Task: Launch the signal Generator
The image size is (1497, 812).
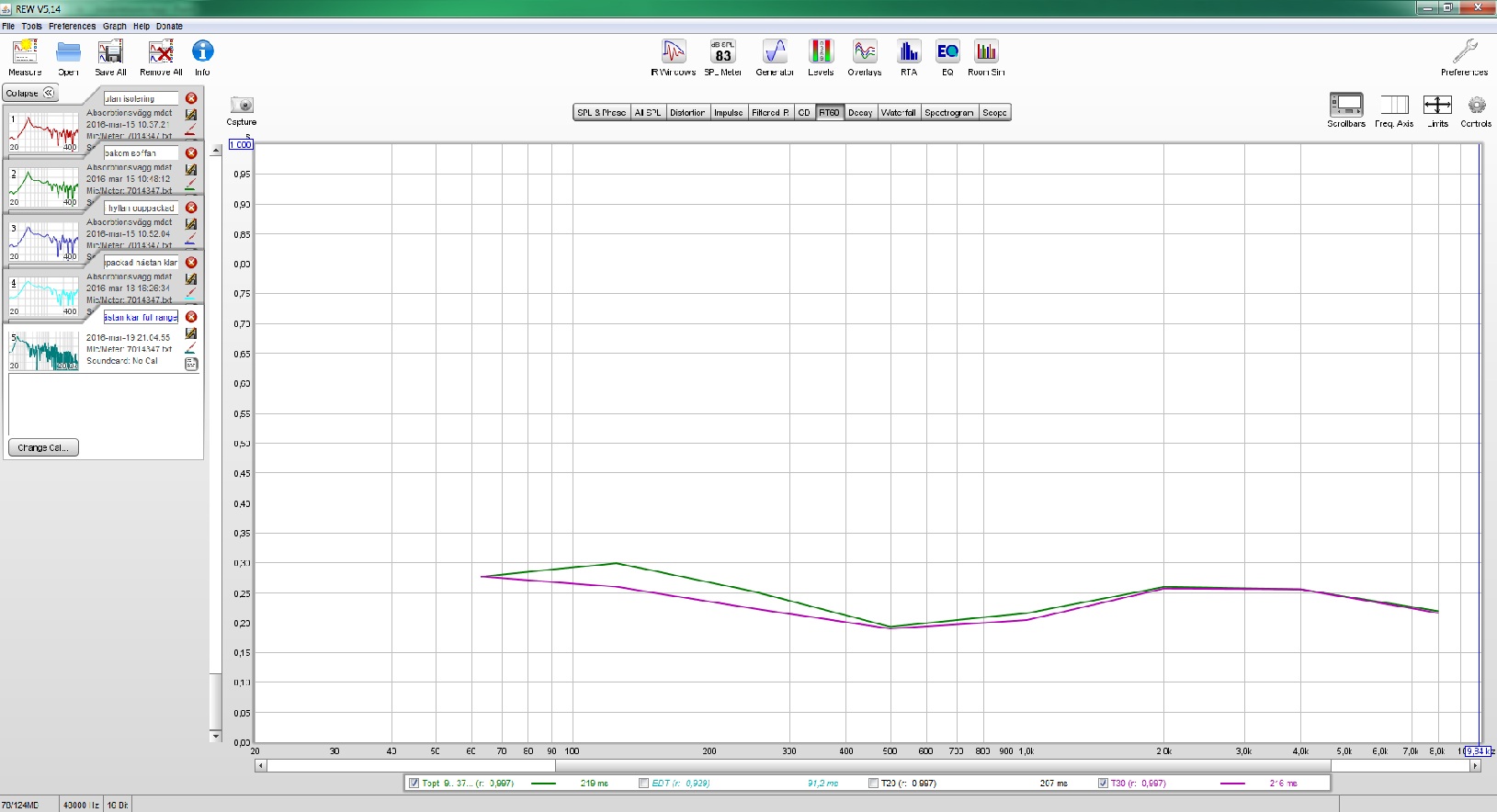Action: [x=775, y=53]
